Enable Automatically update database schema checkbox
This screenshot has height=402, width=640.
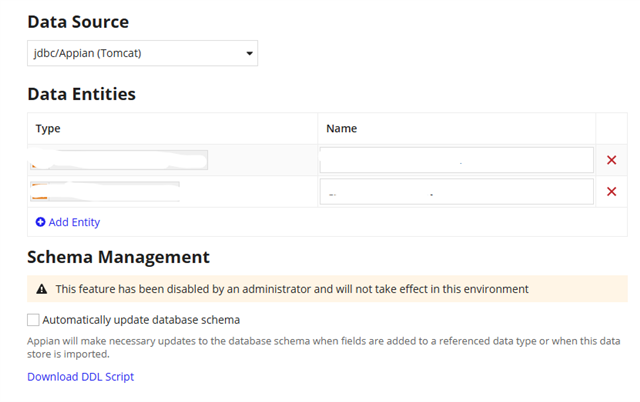[34, 320]
